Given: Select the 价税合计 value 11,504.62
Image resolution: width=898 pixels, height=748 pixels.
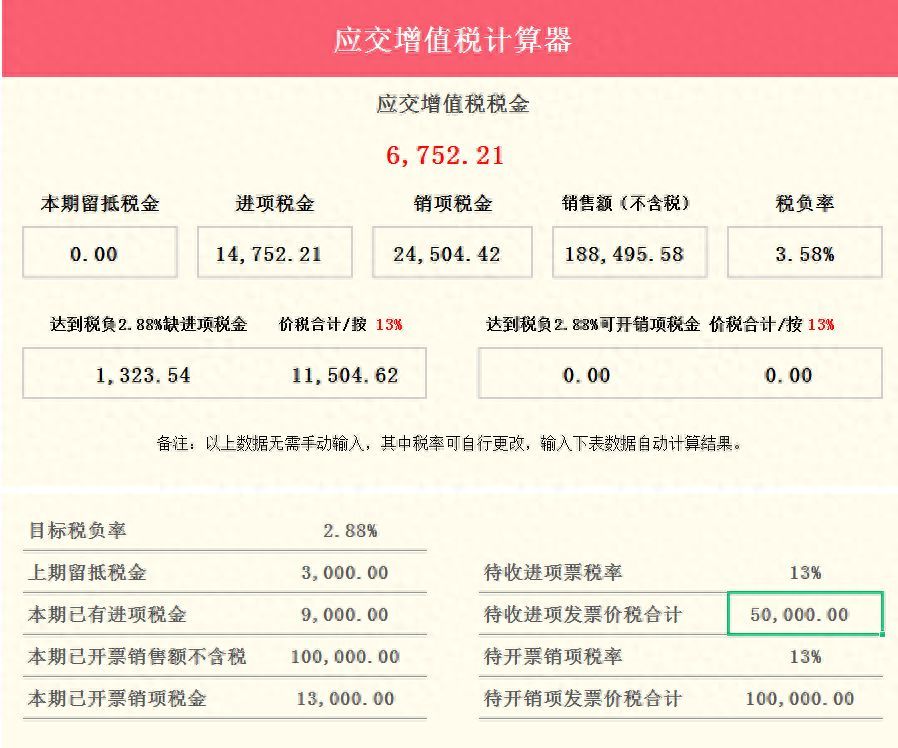Looking at the screenshot, I should tap(344, 375).
